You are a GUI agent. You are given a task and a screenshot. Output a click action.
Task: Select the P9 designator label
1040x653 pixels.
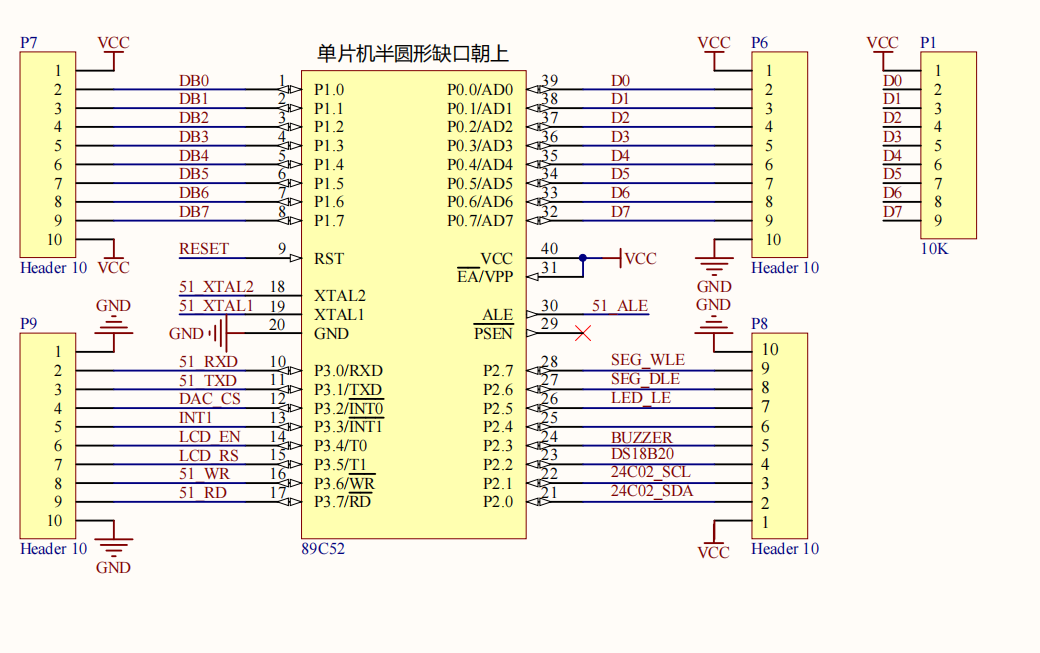click(x=29, y=324)
